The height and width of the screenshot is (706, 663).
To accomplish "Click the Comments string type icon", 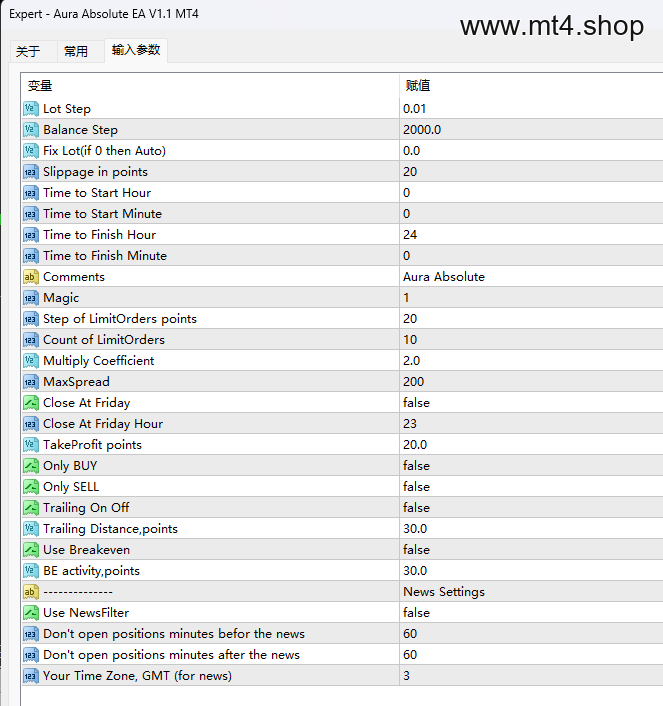I will [31, 276].
